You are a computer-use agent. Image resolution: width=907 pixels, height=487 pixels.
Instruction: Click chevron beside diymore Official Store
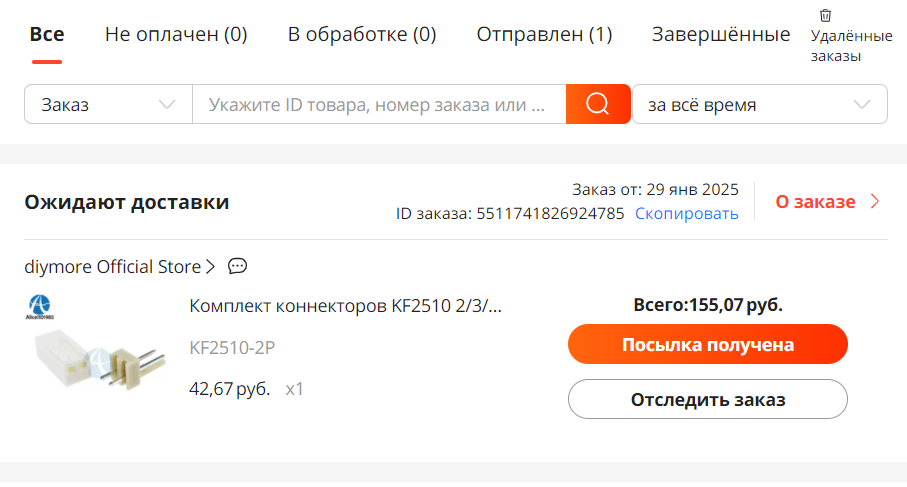point(211,267)
